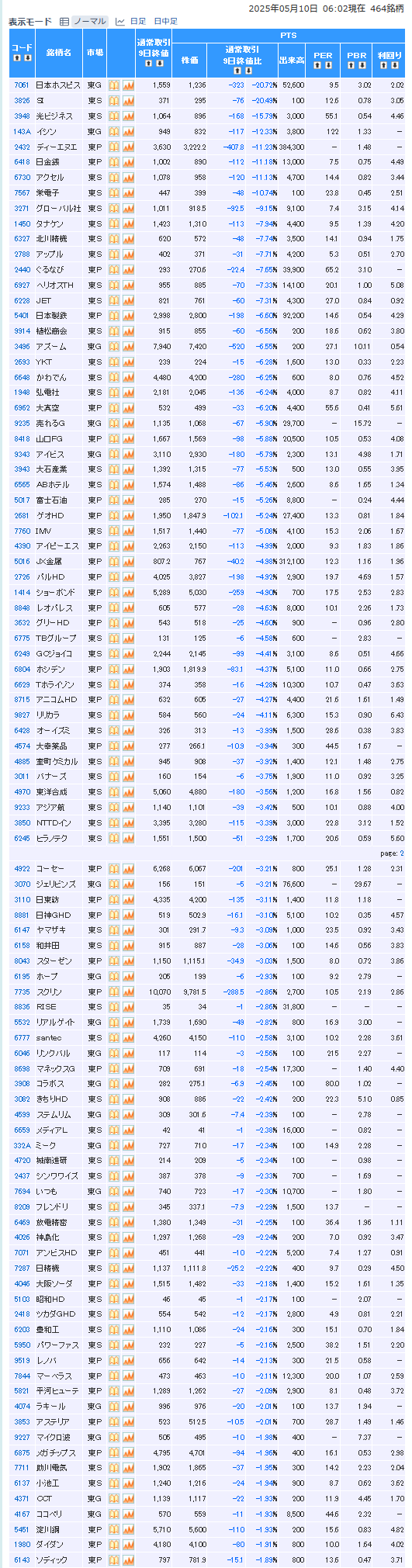Open the book icon for レオパレス

click(x=113, y=607)
